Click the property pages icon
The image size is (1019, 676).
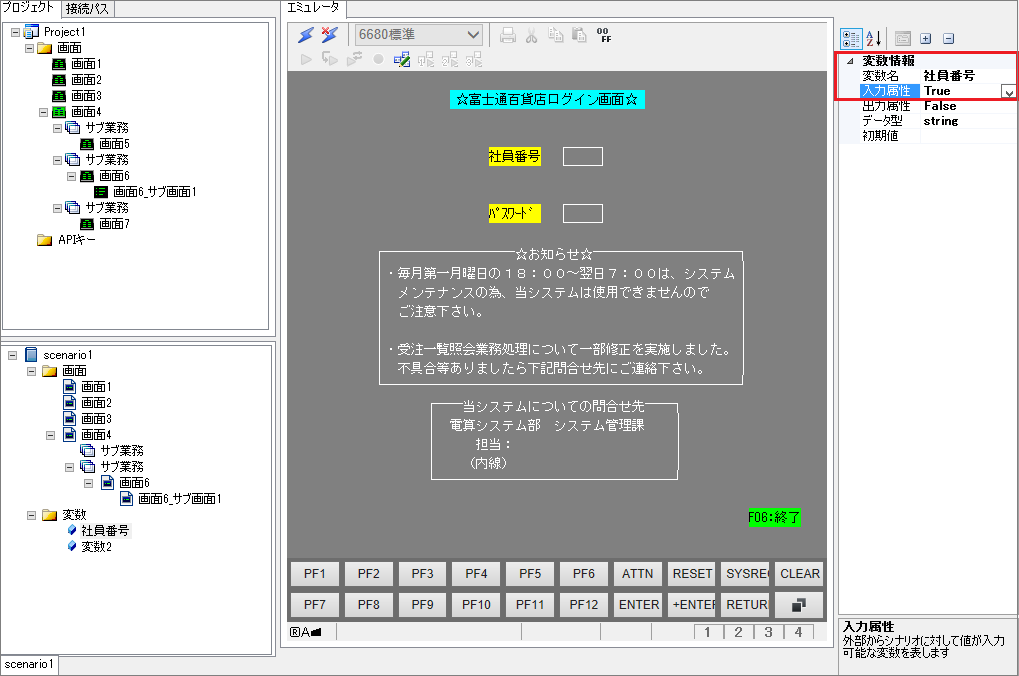pyautogui.click(x=903, y=39)
